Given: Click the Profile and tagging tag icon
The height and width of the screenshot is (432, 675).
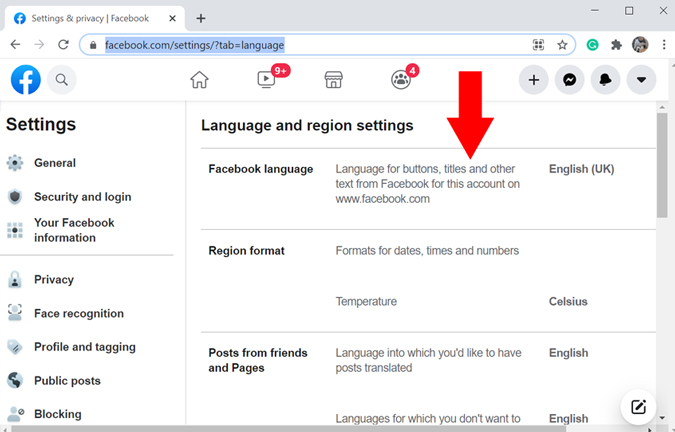Looking at the screenshot, I should (15, 347).
